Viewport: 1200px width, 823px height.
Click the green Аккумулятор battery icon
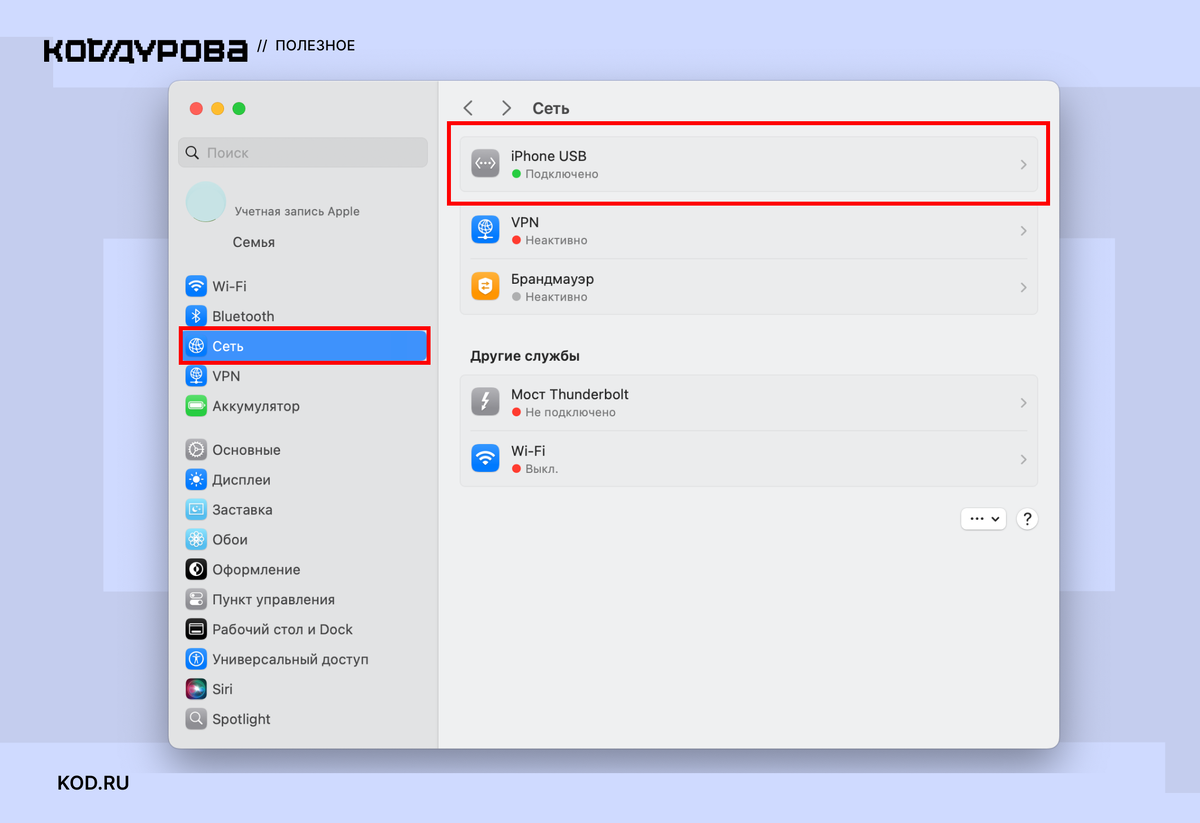196,406
